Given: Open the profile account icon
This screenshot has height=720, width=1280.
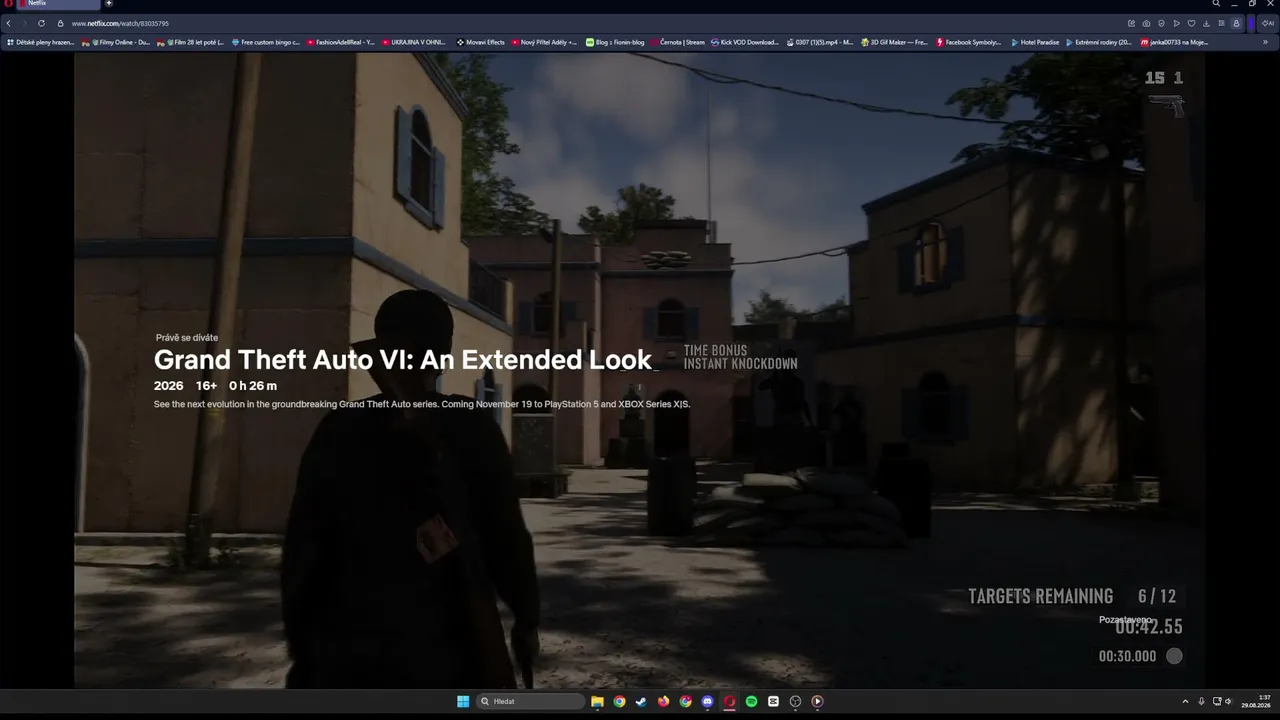Looking at the screenshot, I should (x=1236, y=23).
